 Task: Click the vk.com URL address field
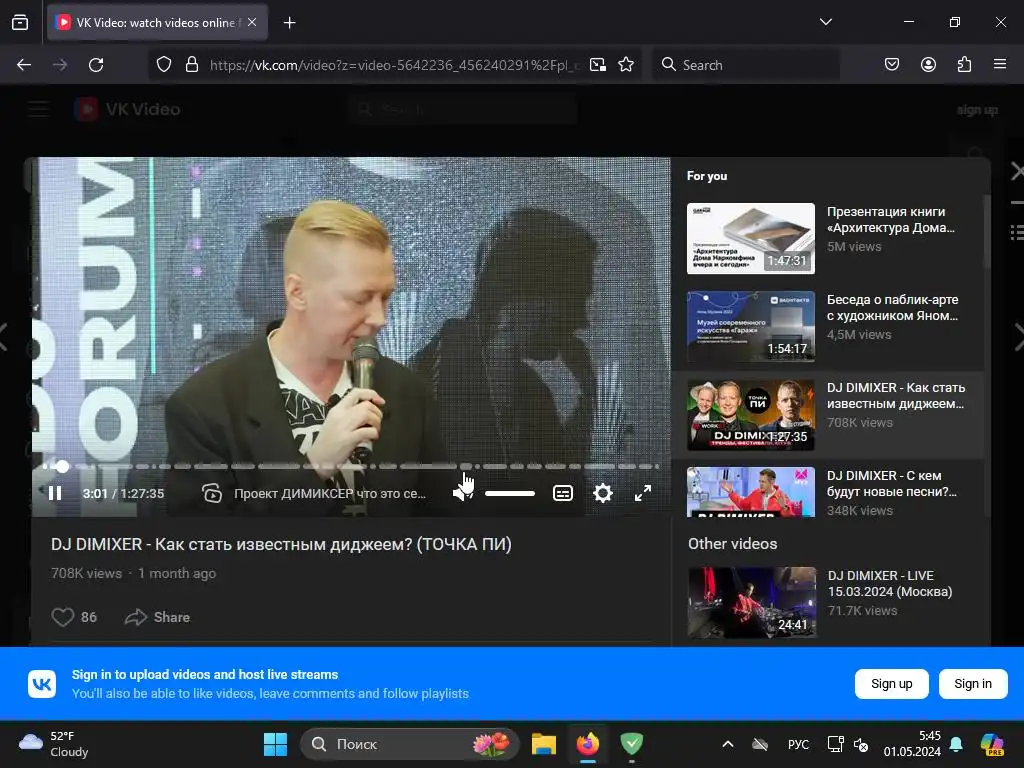[394, 65]
